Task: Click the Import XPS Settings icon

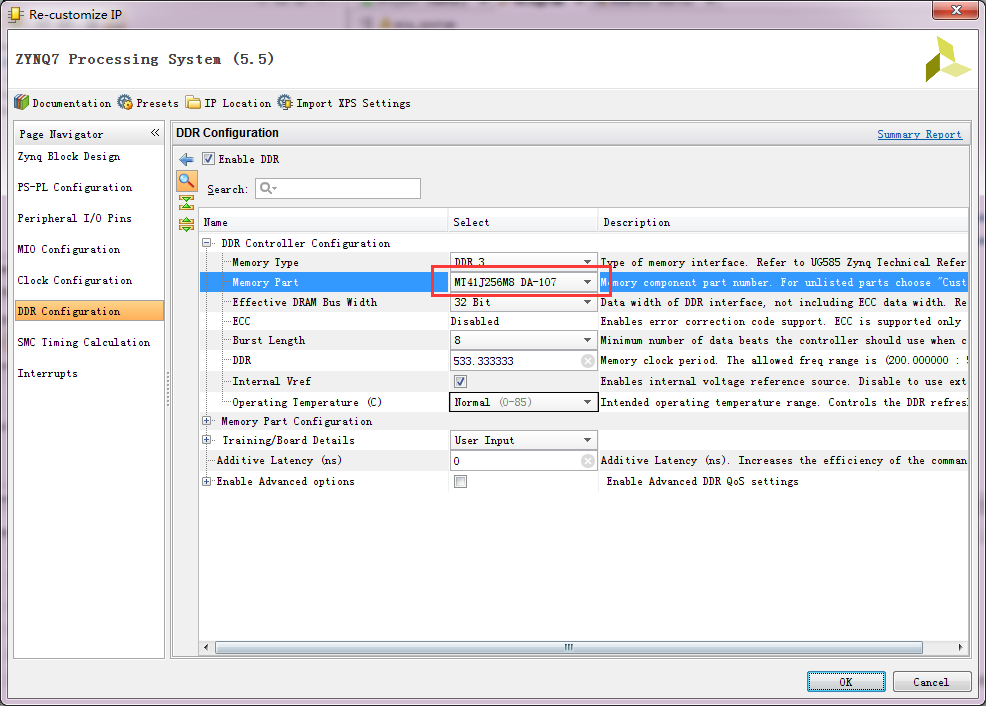Action: (285, 102)
